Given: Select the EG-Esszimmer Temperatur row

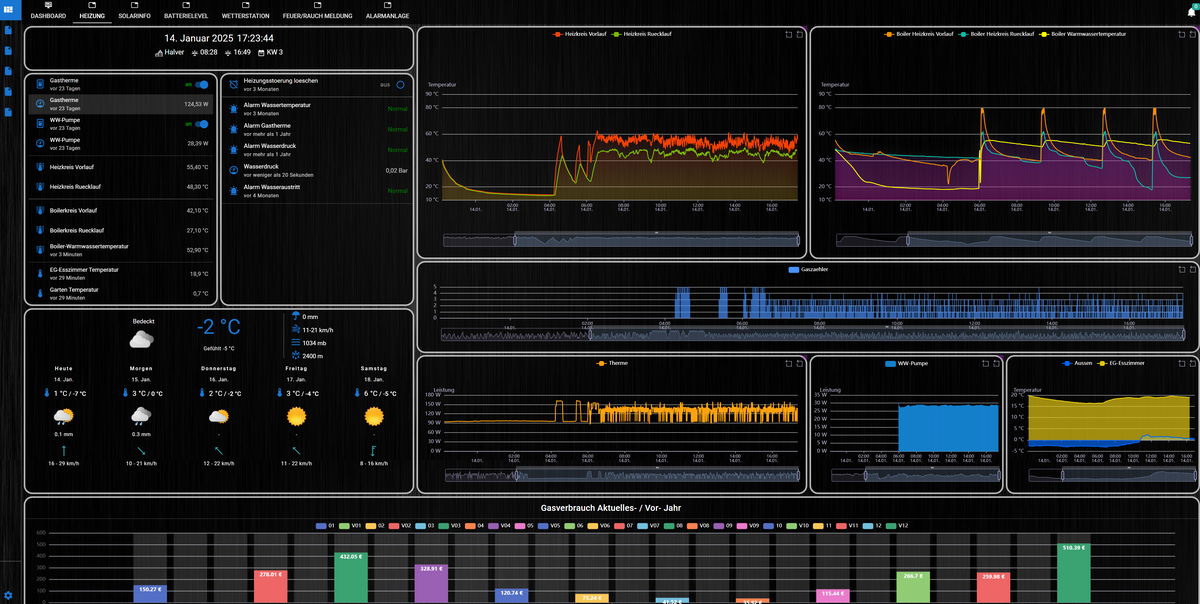Looking at the screenshot, I should click(122, 273).
